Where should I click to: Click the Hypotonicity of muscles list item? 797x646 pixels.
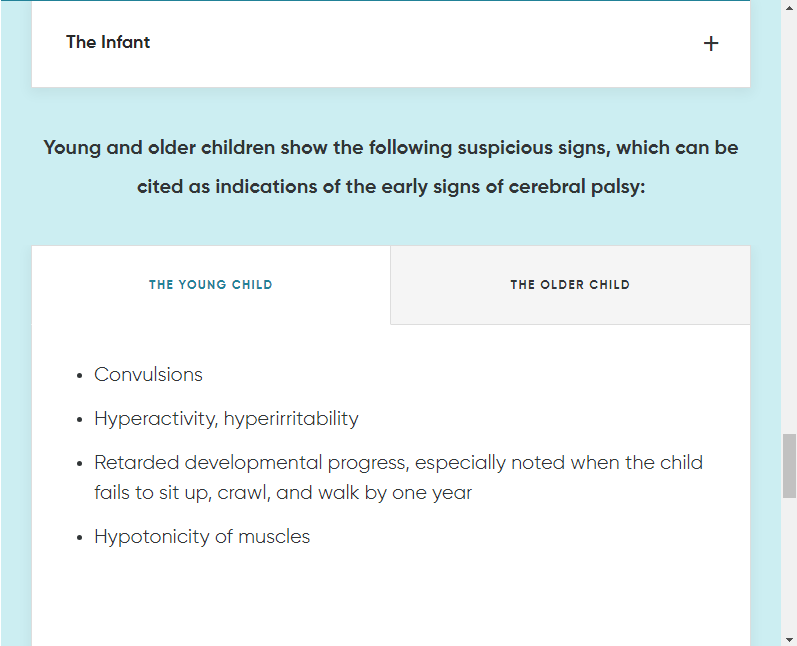[202, 537]
